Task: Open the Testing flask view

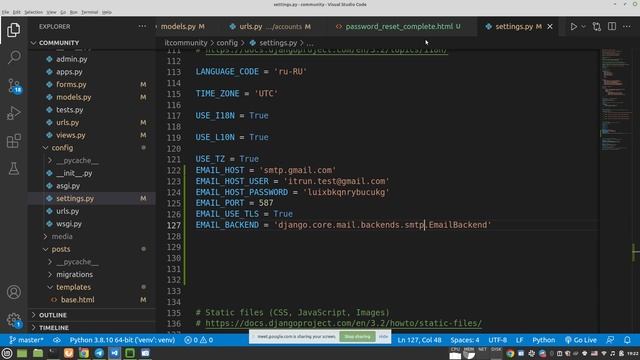Action: pos(13,168)
